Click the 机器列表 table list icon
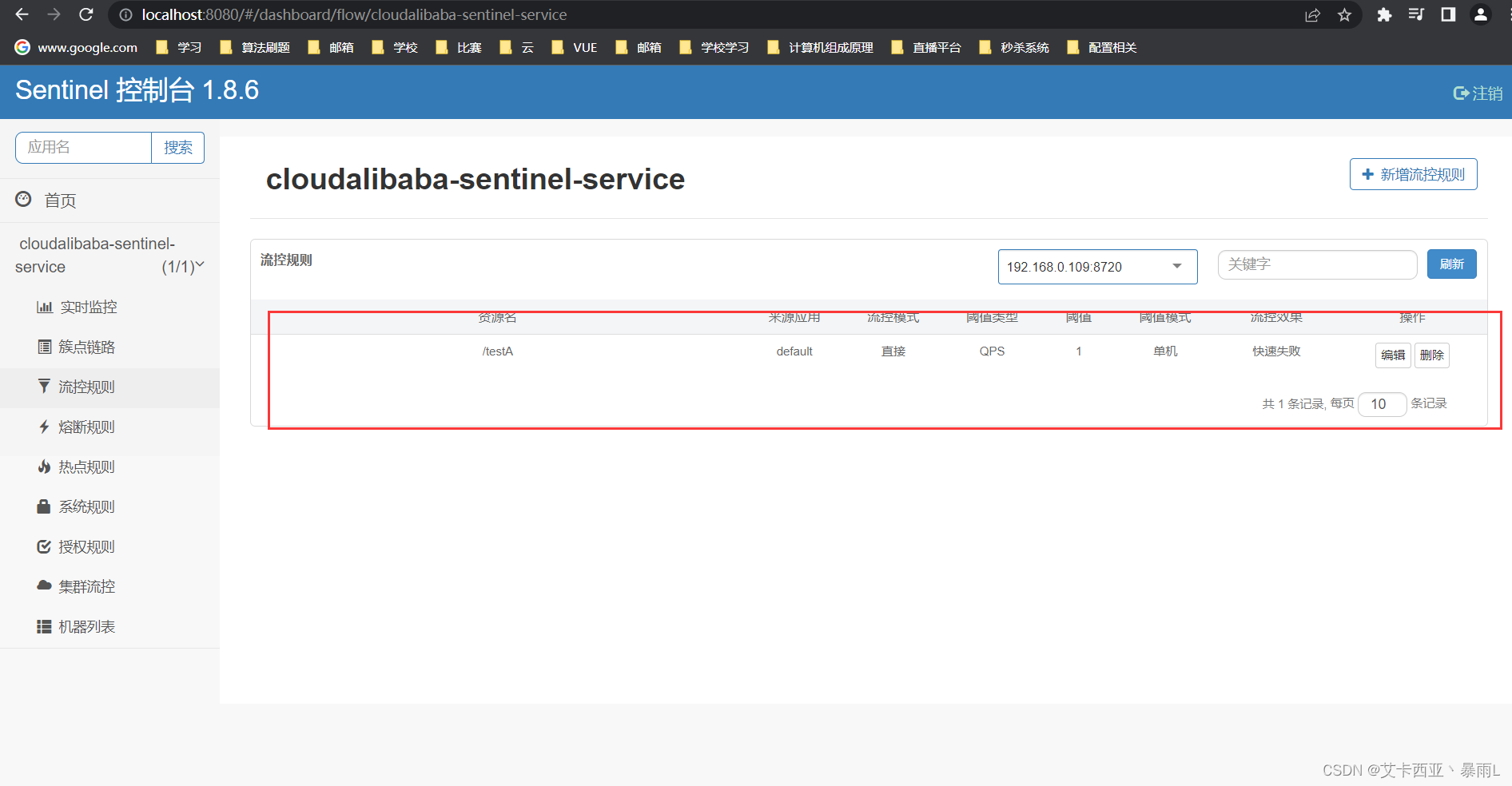Screen dimensions: 1512x786 tap(44, 626)
